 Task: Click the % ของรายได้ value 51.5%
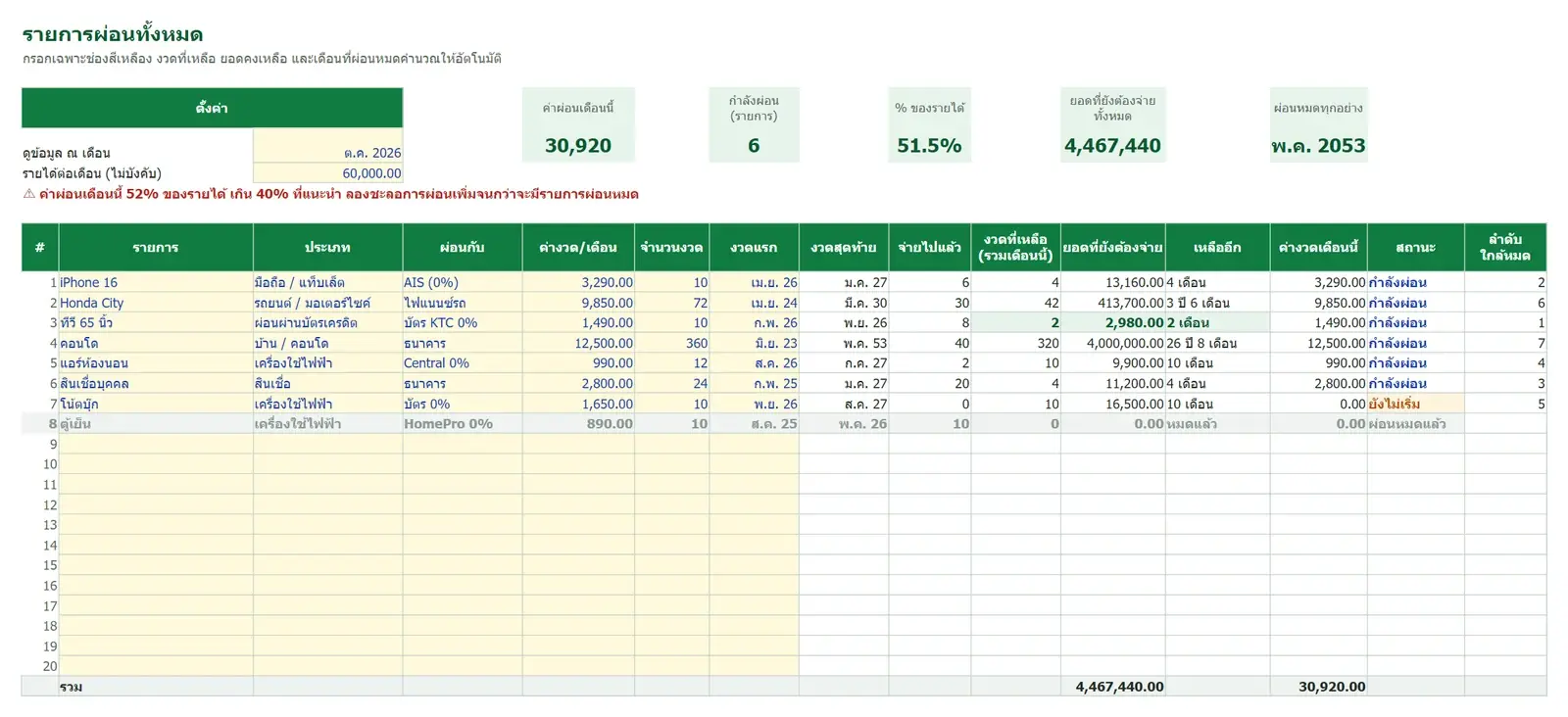tap(929, 146)
